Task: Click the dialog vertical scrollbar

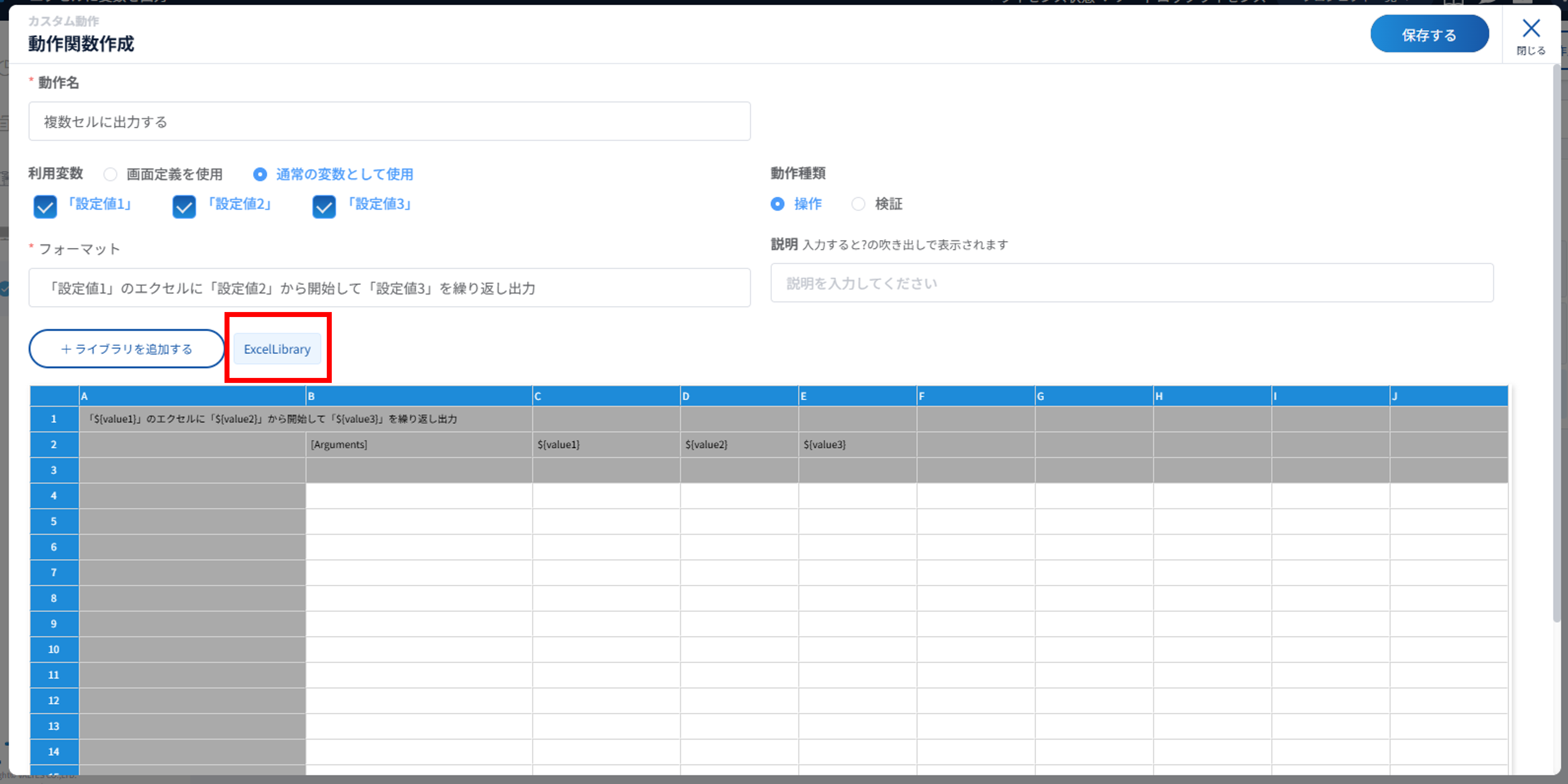Action: (1557, 341)
